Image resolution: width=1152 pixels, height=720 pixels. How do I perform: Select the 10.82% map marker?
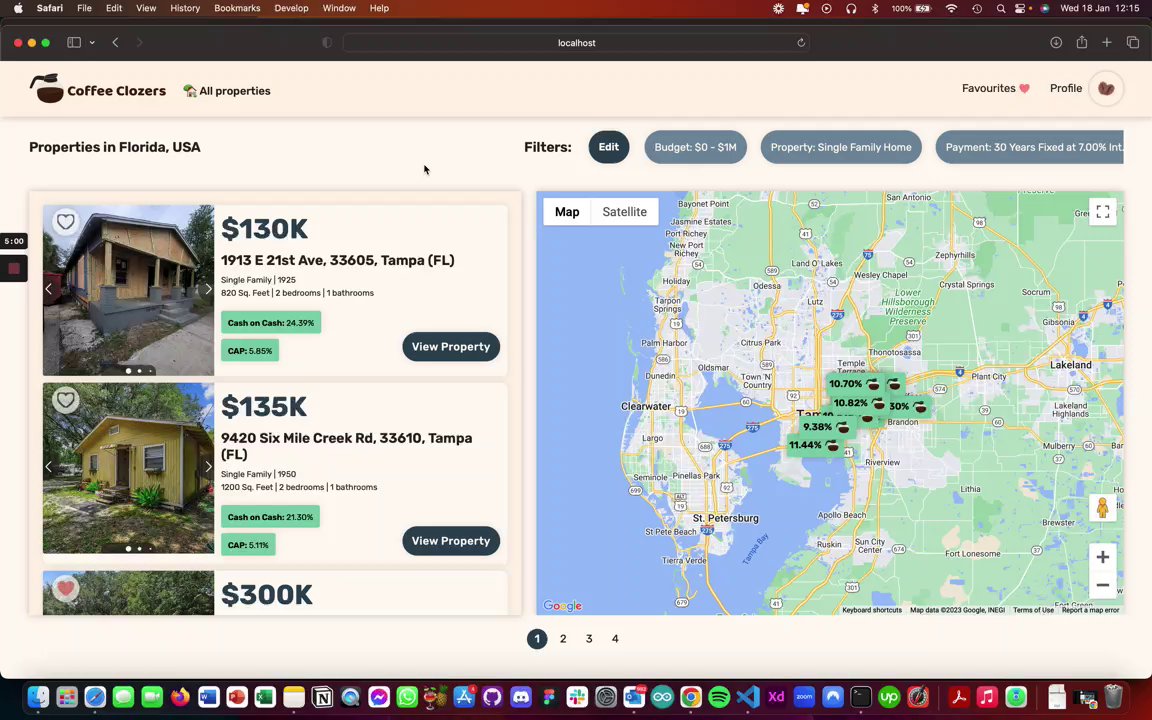(859, 403)
